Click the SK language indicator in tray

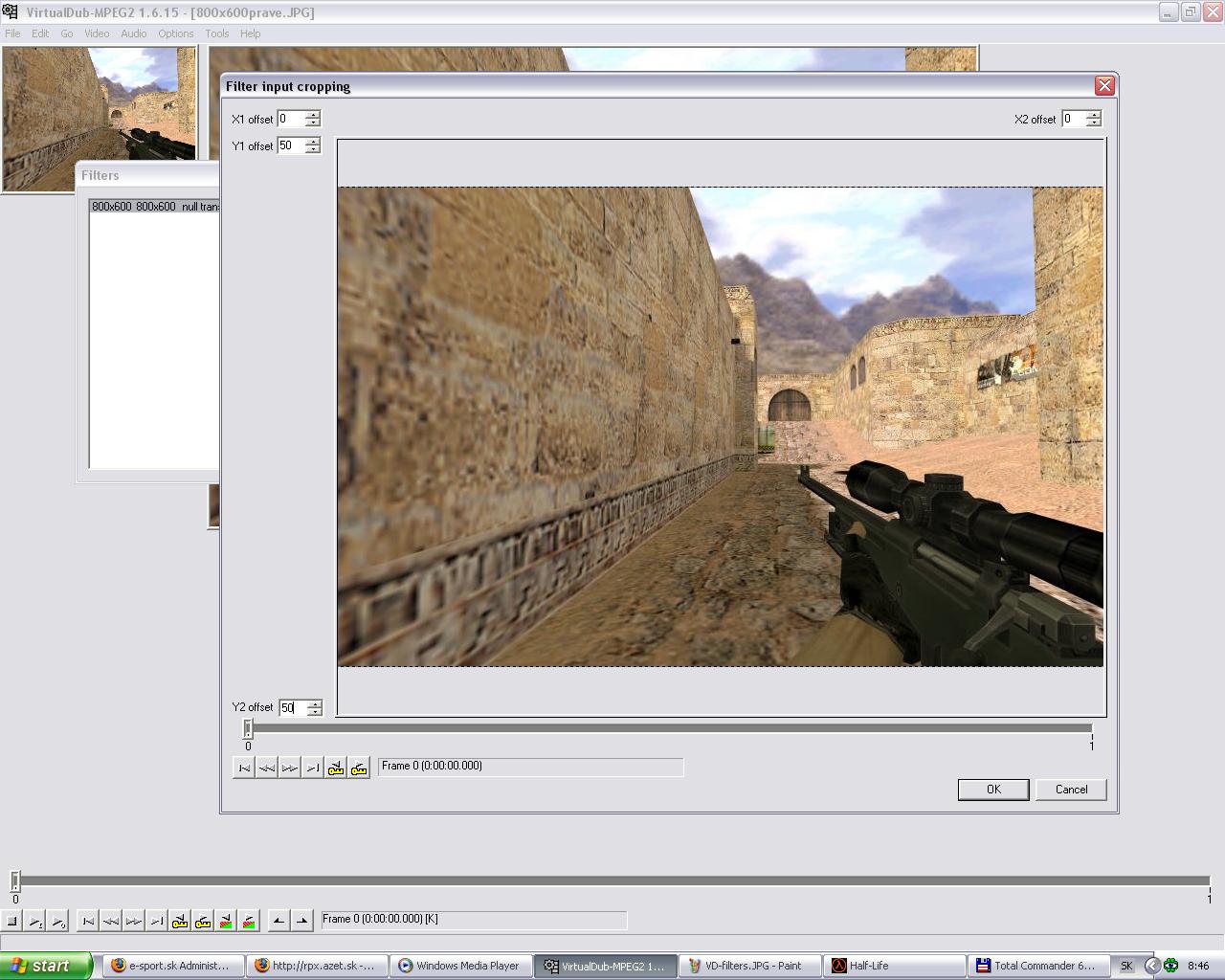1126,966
